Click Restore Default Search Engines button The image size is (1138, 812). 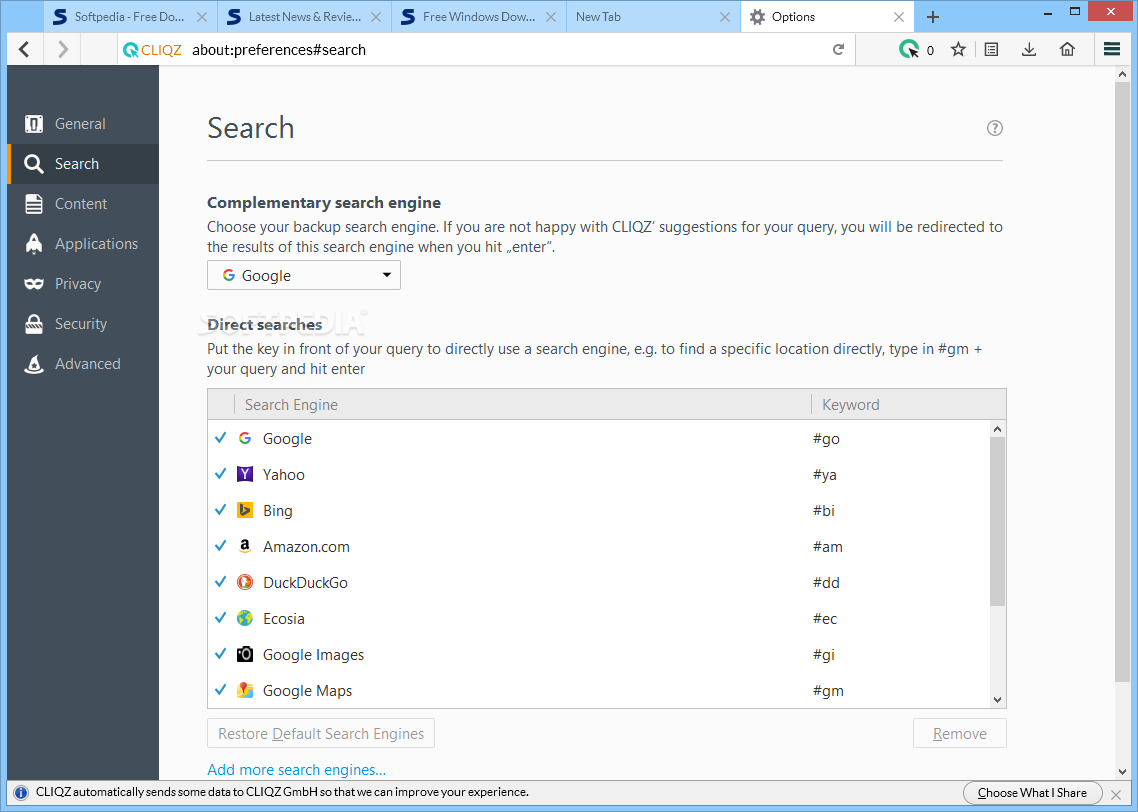tap(321, 734)
